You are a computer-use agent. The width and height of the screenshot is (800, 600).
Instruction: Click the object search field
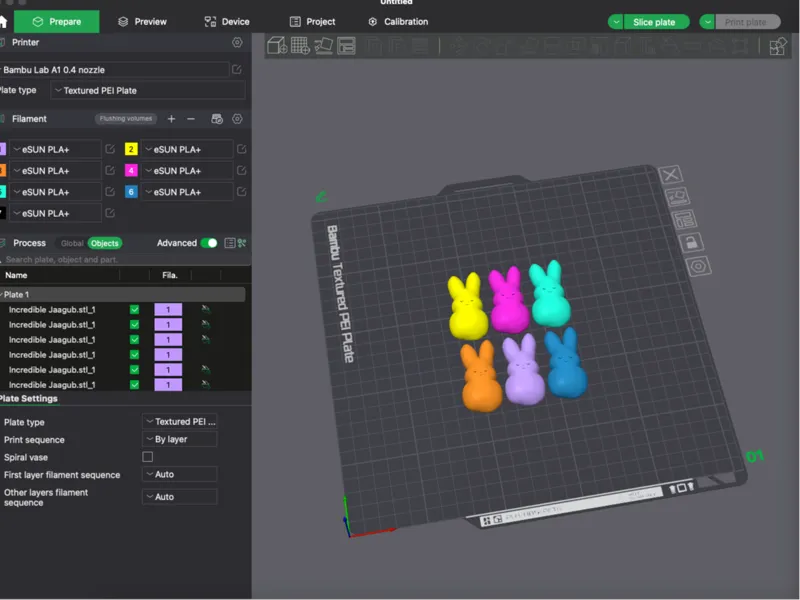(x=125, y=259)
